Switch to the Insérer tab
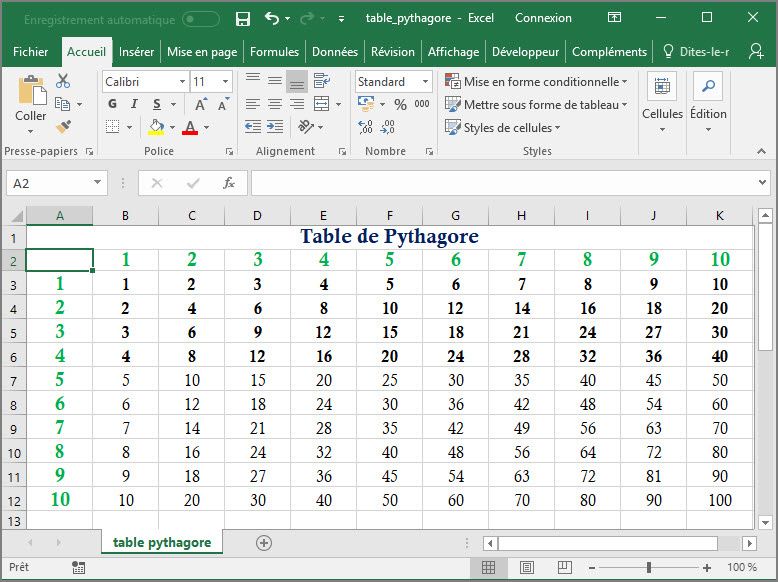Image resolution: width=778 pixels, height=582 pixels. point(136,52)
